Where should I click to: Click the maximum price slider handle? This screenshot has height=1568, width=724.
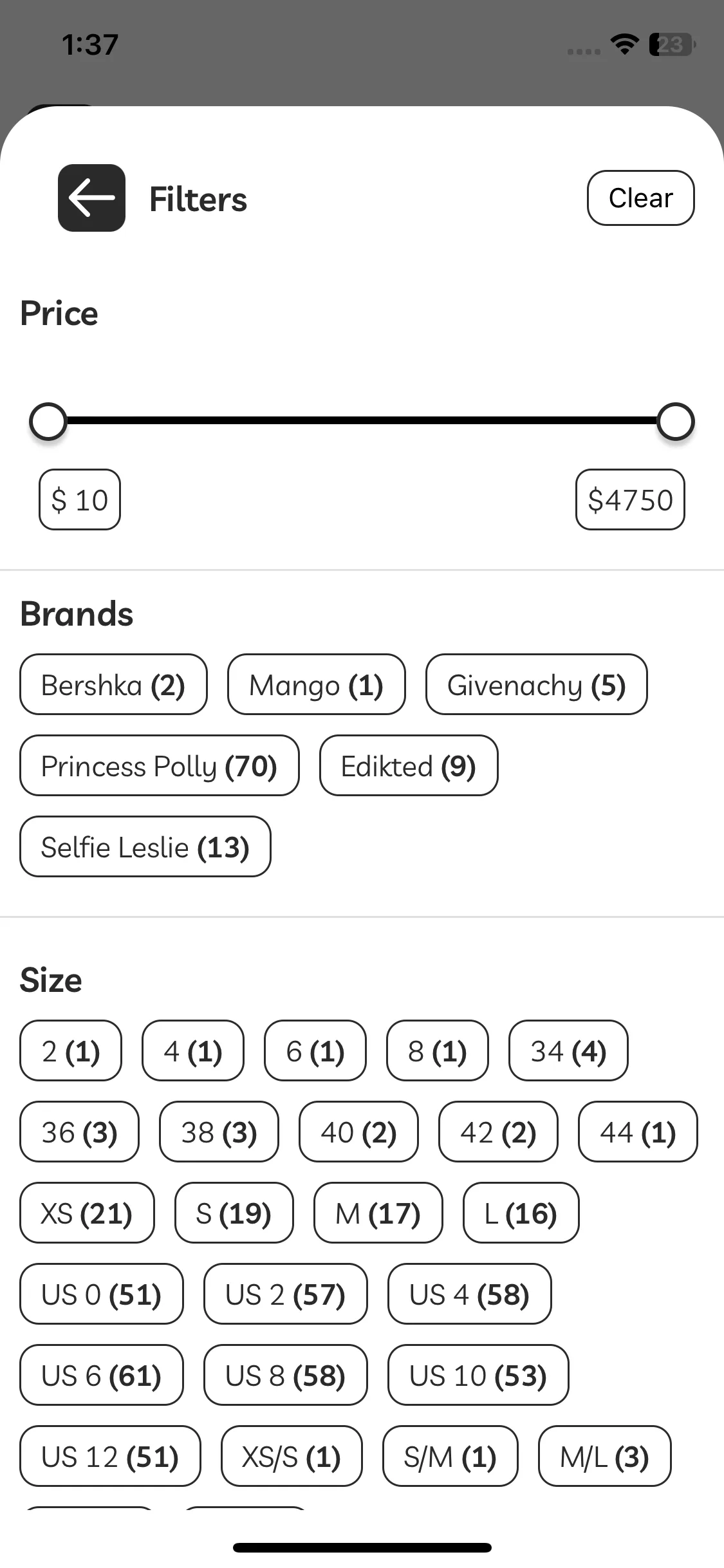point(676,422)
